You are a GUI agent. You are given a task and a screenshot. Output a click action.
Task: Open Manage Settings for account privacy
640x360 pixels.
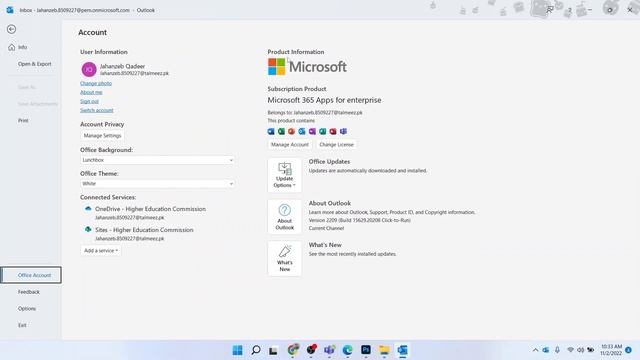(x=102, y=136)
